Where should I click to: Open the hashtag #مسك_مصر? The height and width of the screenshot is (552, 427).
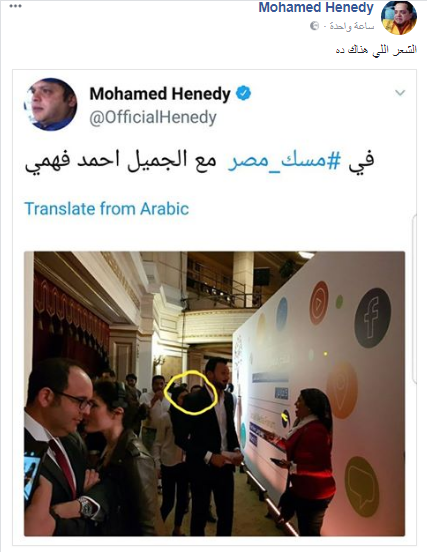pos(284,161)
